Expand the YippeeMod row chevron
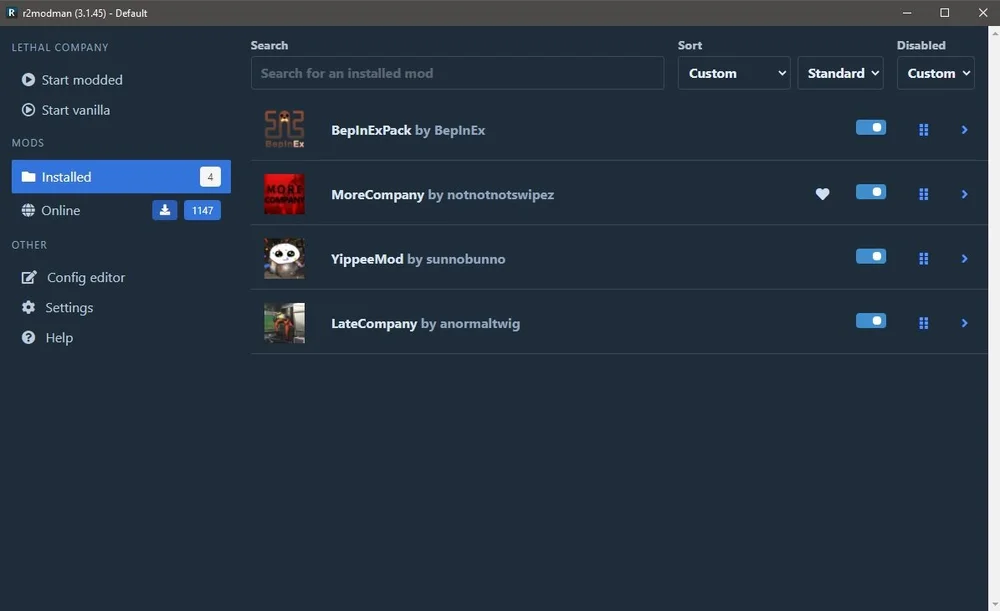 click(964, 259)
